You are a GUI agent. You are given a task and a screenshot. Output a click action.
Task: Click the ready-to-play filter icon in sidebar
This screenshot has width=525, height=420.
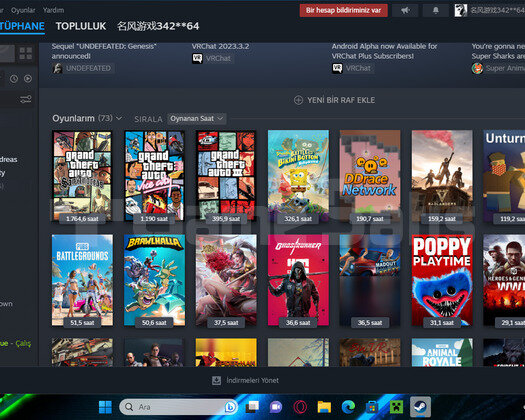click(x=28, y=79)
